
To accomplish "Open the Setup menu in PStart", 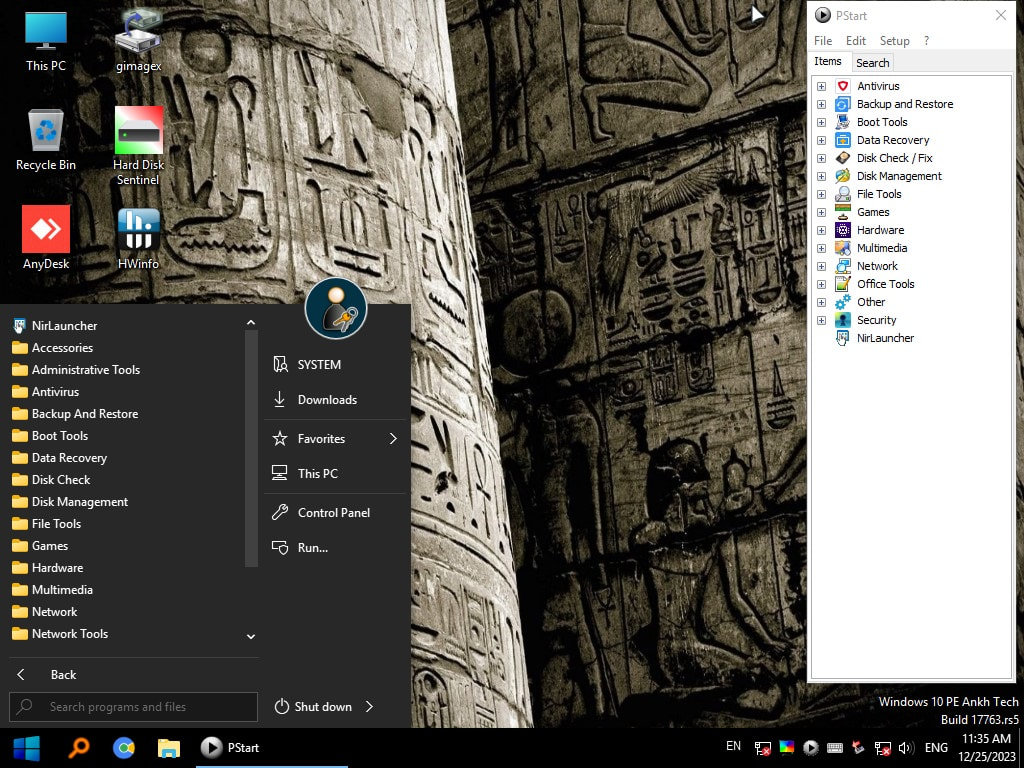I will 894,41.
